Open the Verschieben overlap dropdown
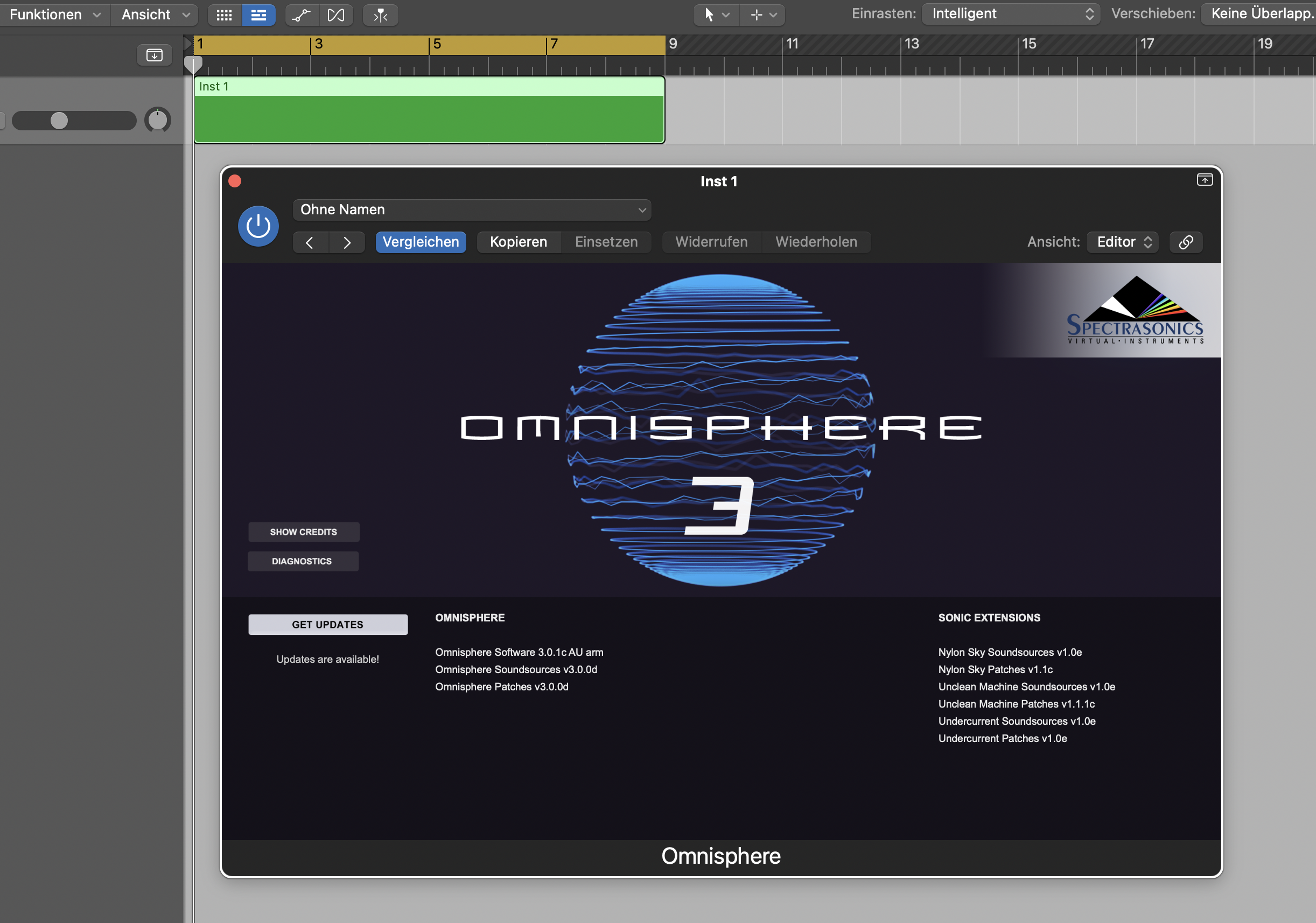 [1259, 14]
